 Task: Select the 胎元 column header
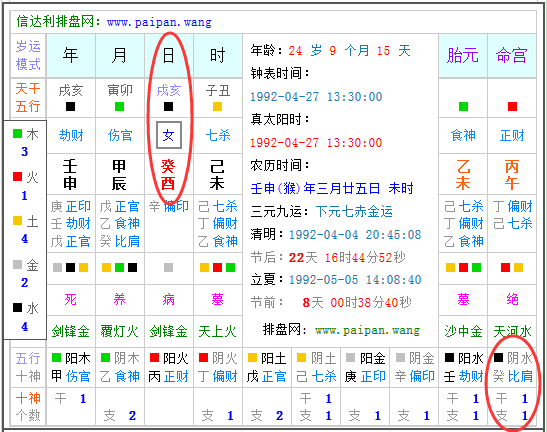[463, 55]
